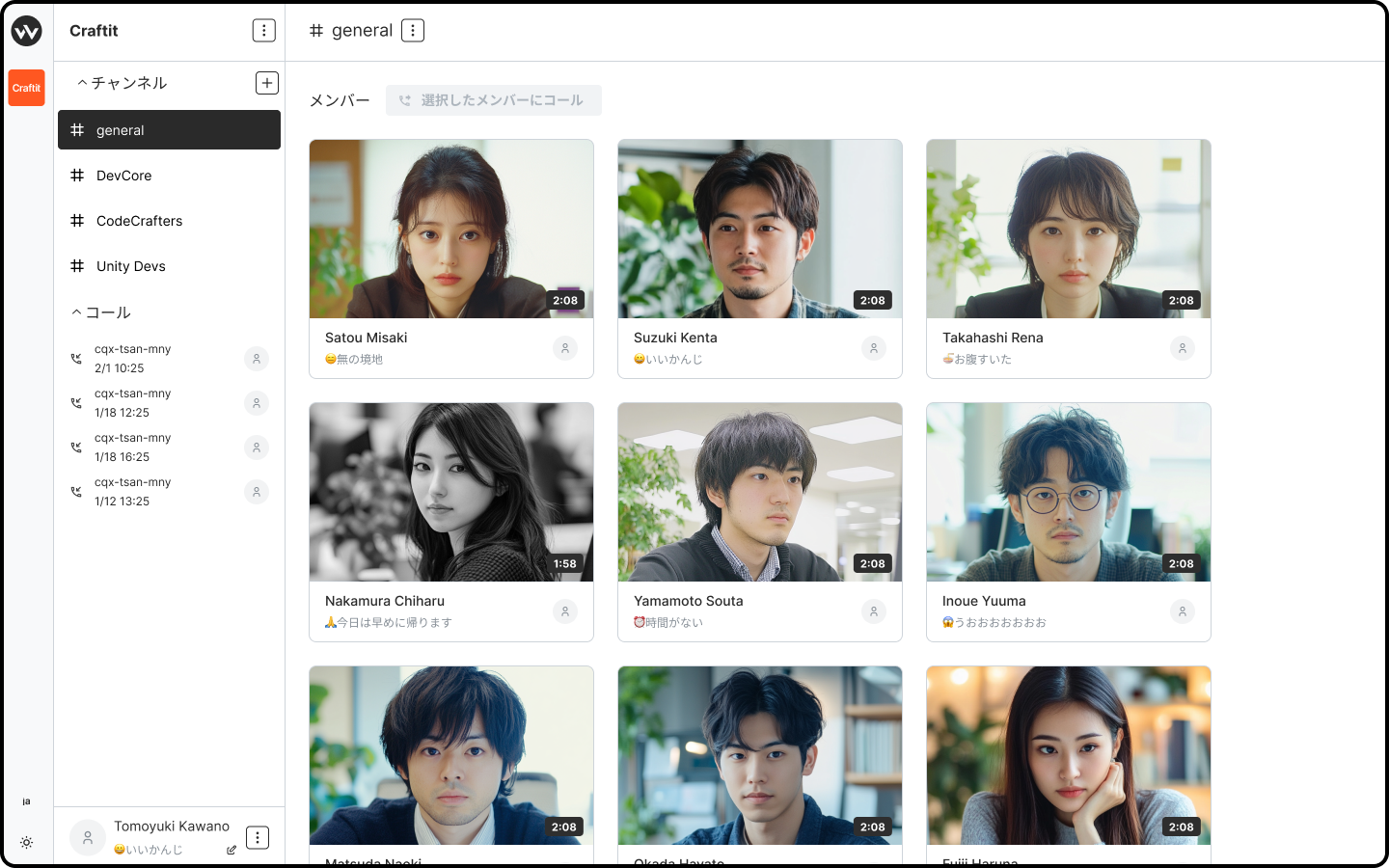Viewport: 1389px width, 868px height.
Task: Open the general channel options menu
Action: click(x=413, y=31)
